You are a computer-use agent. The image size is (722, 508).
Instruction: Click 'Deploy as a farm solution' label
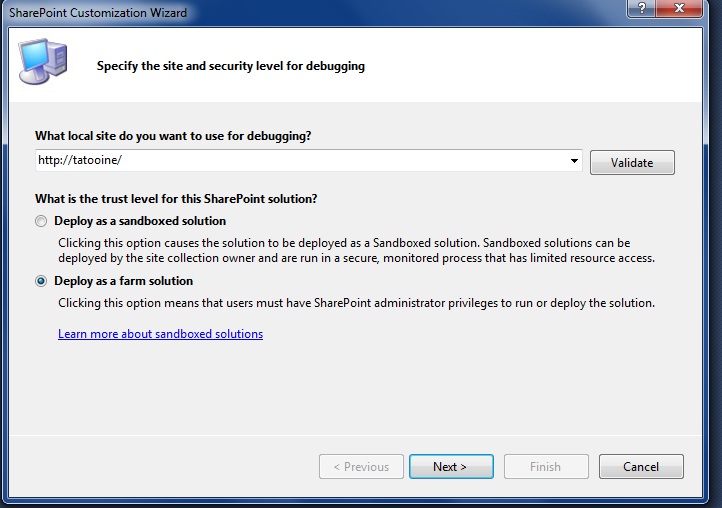[123, 281]
